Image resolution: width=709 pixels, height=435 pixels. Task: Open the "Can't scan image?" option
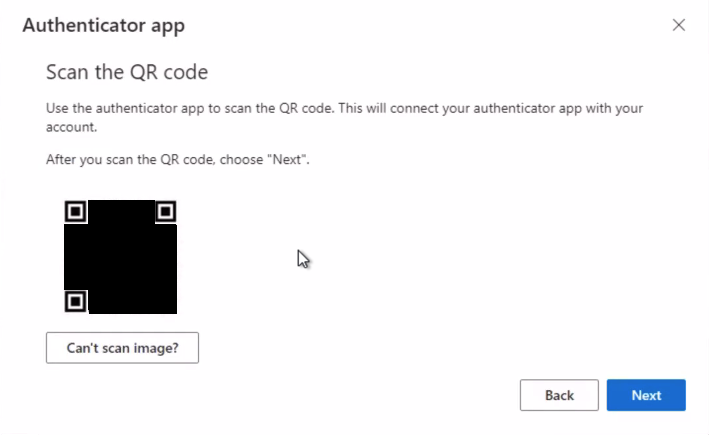[x=122, y=348]
